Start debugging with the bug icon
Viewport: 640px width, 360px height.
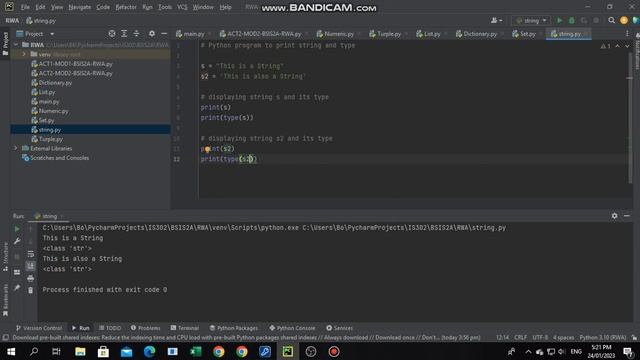point(572,20)
